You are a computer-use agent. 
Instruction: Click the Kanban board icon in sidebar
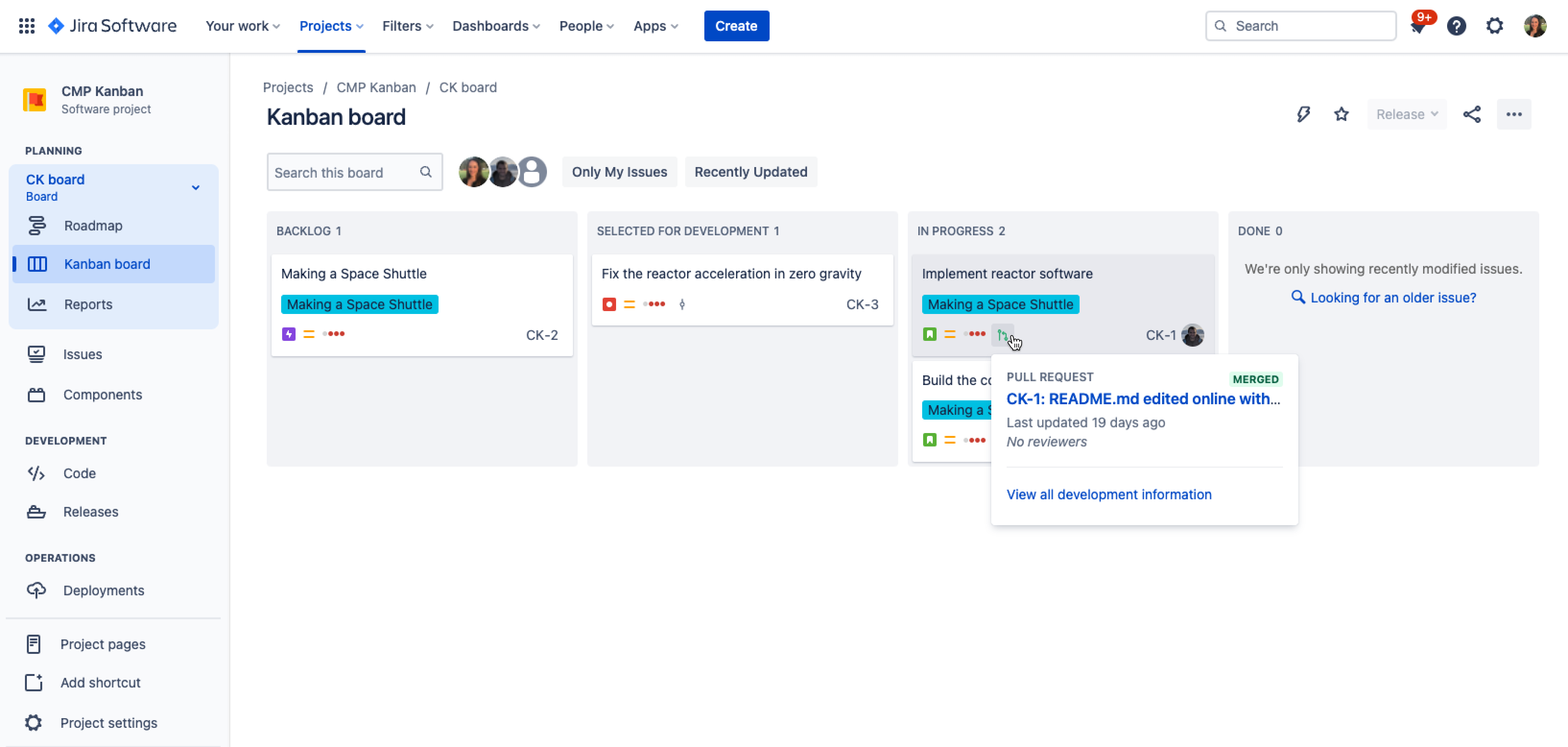(36, 263)
